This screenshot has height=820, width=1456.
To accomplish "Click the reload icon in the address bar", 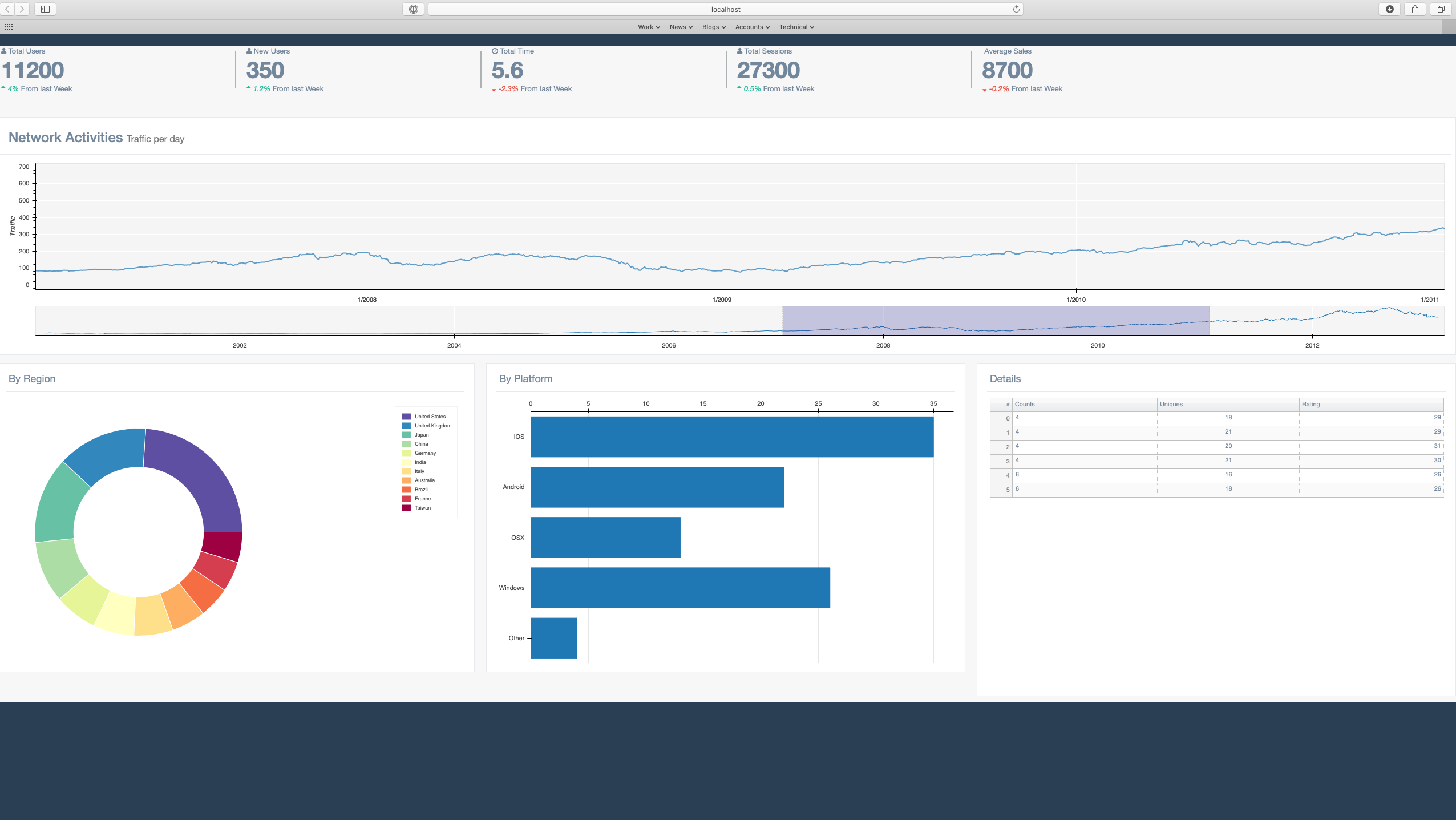I will pos(1016,9).
